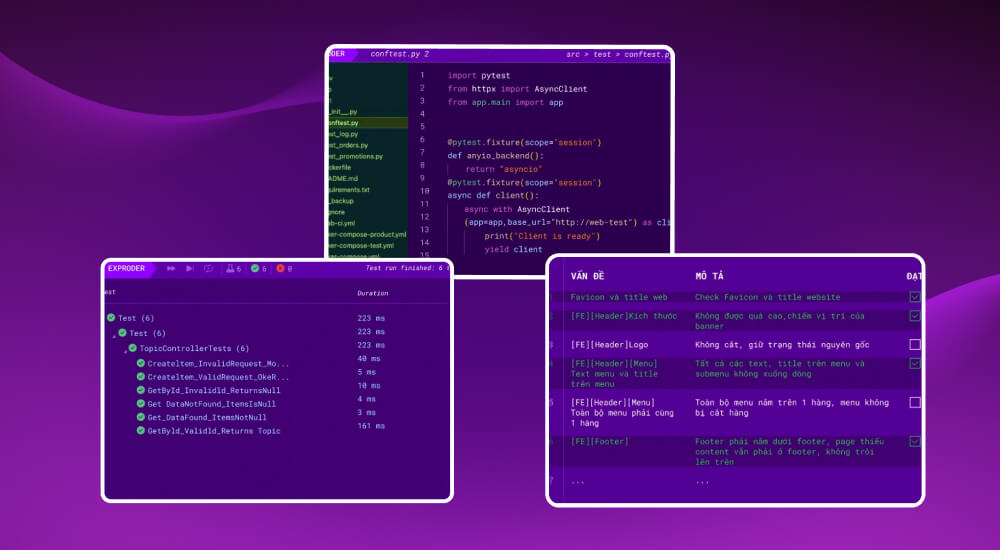This screenshot has height=550, width=1000.
Task: Check the [FE][Header]Logo checkbox
Action: (x=915, y=345)
